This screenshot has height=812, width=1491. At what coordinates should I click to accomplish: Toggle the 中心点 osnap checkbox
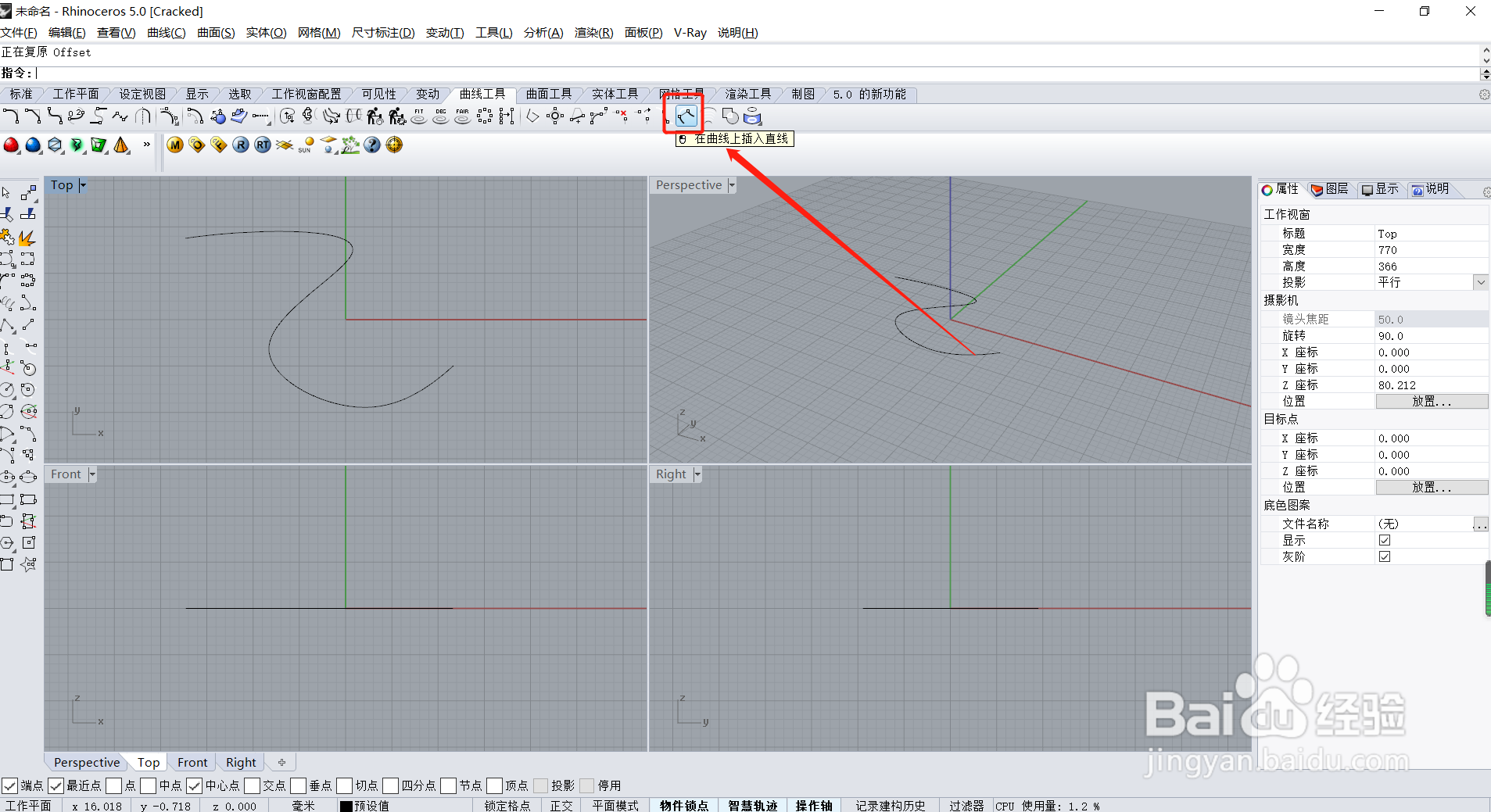coord(195,785)
